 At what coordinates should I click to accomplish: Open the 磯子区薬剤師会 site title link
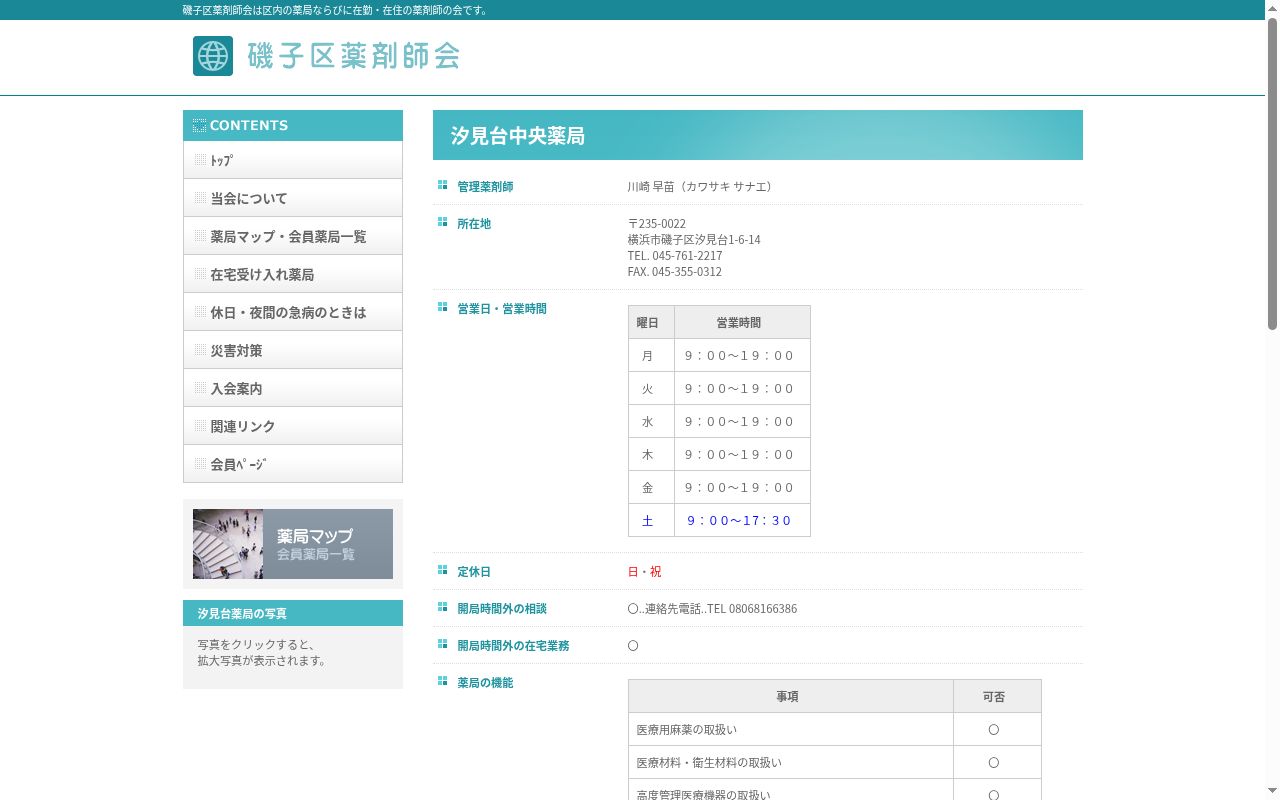[x=353, y=56]
